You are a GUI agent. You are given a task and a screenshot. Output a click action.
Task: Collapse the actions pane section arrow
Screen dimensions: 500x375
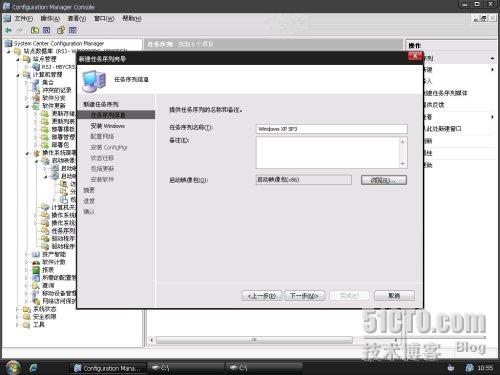click(492, 58)
